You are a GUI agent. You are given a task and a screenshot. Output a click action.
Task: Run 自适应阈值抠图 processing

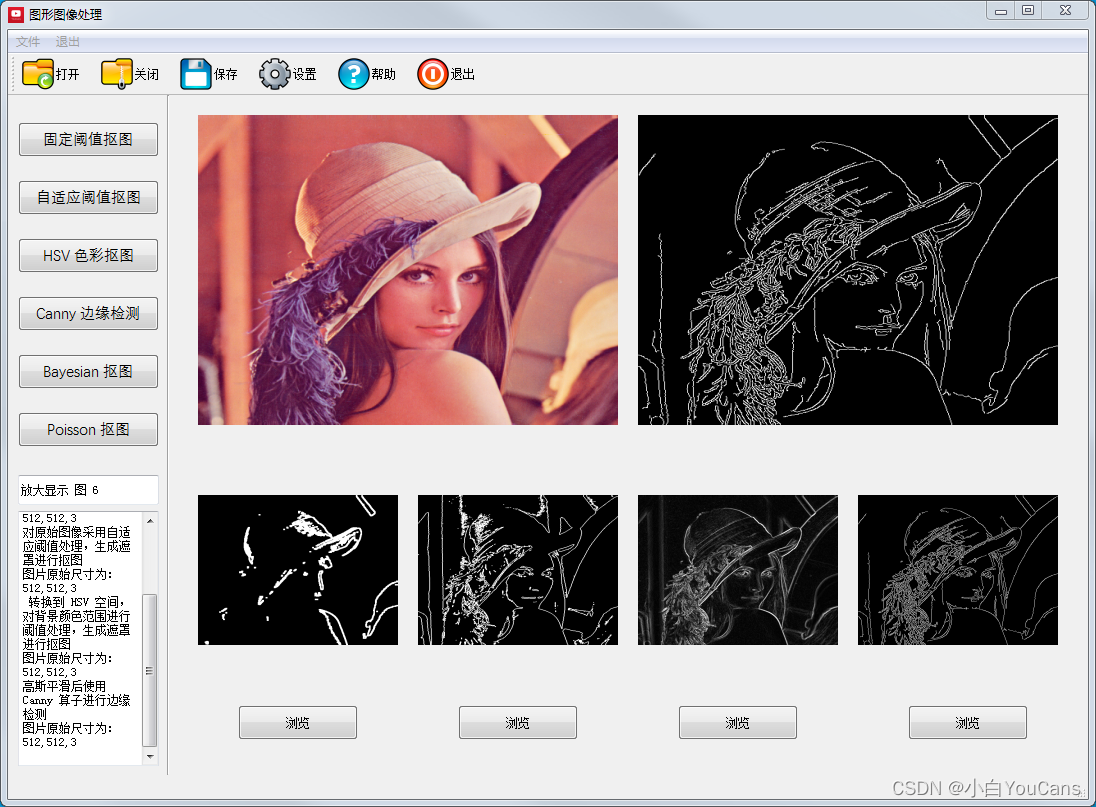tap(88, 198)
